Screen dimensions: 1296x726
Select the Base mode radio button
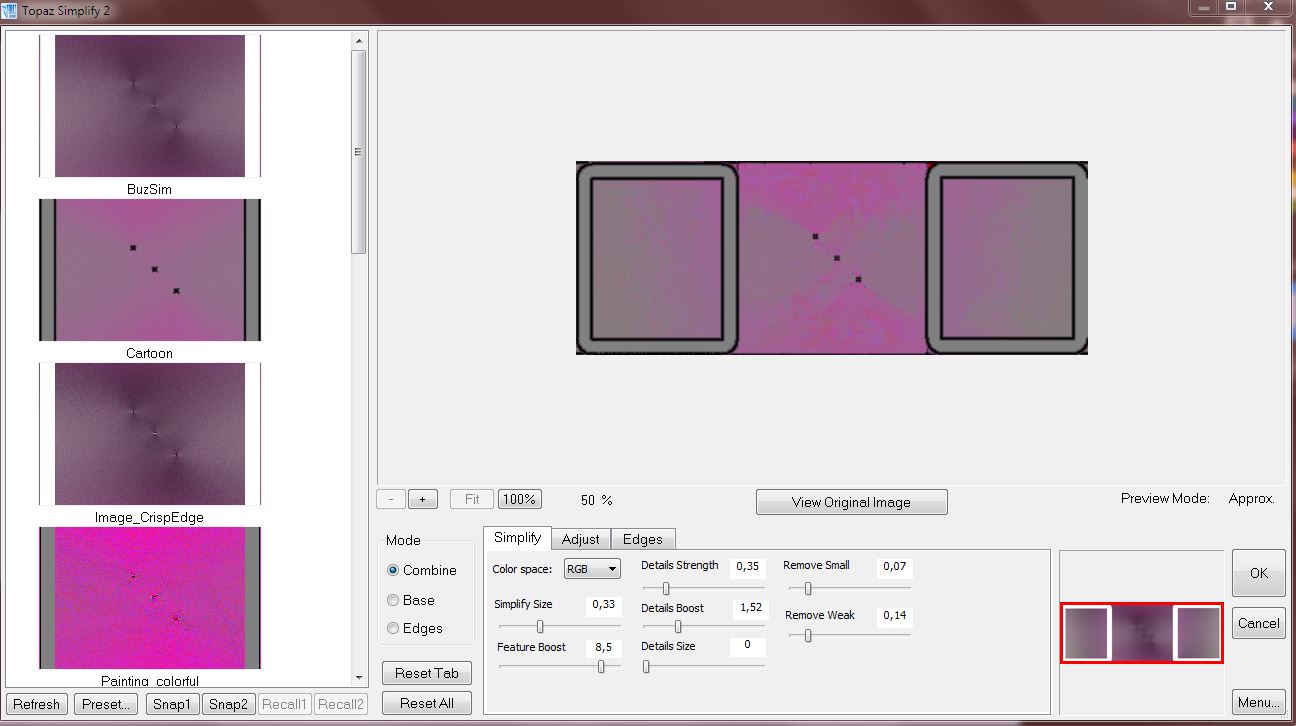(x=393, y=600)
